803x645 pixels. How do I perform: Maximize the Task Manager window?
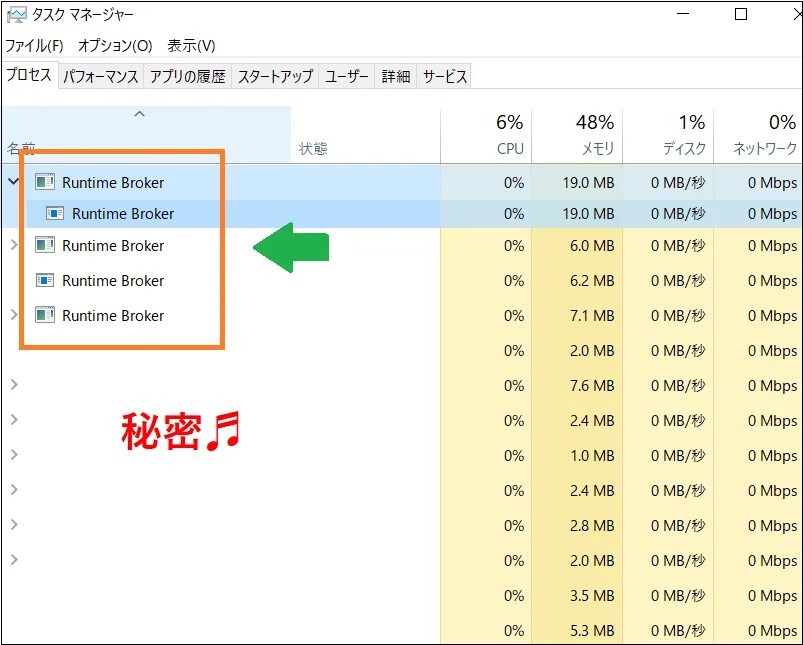[741, 14]
